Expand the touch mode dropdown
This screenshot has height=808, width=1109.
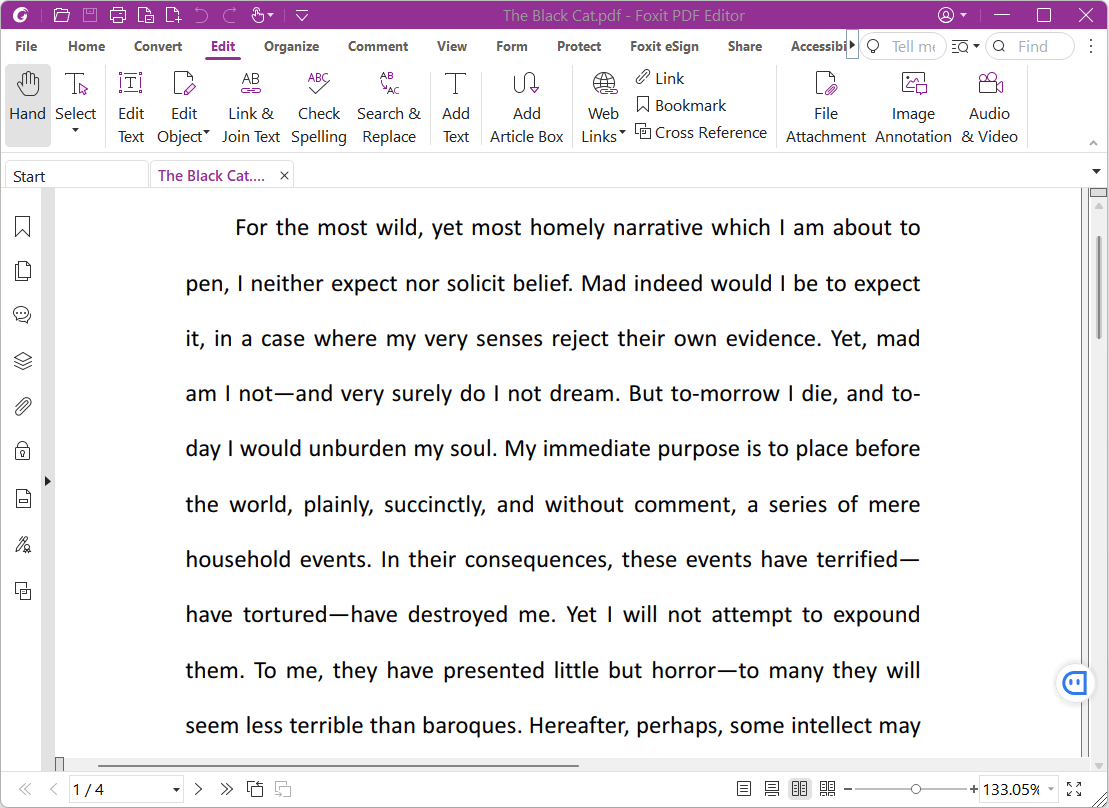[270, 15]
